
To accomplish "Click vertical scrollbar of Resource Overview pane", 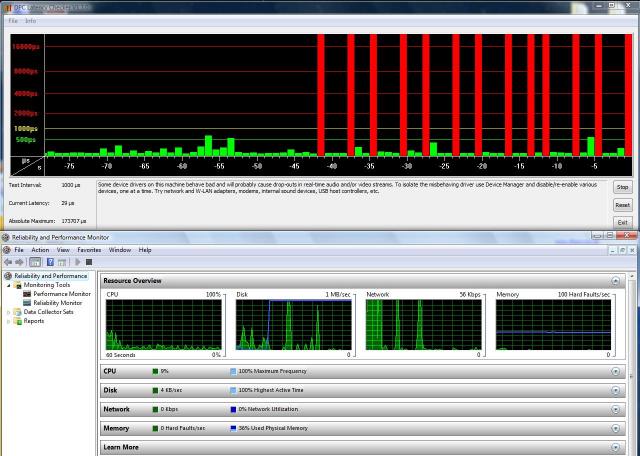I will click(x=633, y=363).
